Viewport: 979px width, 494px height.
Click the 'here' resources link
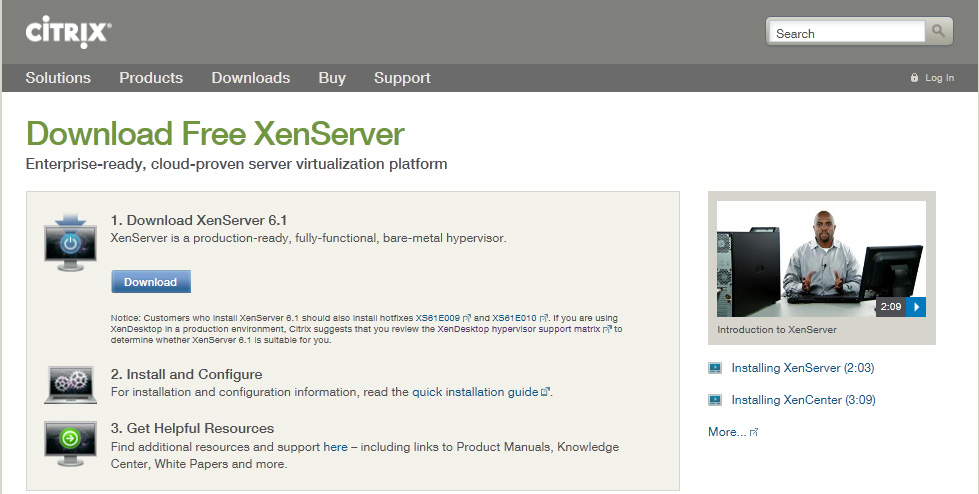[335, 447]
